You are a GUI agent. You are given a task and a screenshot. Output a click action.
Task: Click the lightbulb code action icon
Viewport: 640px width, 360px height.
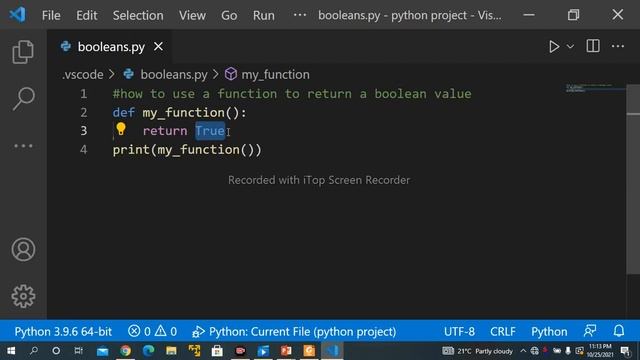121,129
